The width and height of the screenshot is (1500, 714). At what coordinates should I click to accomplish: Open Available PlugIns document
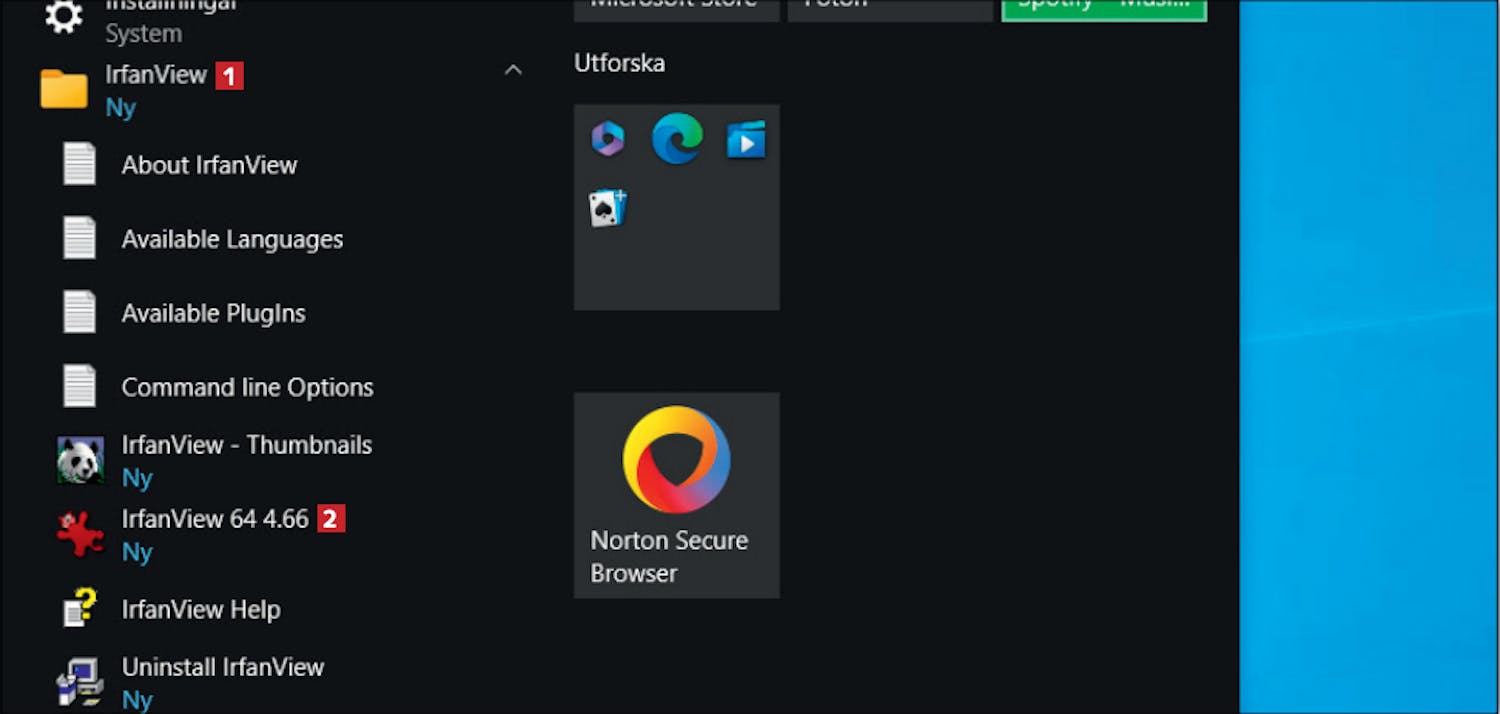pos(213,313)
